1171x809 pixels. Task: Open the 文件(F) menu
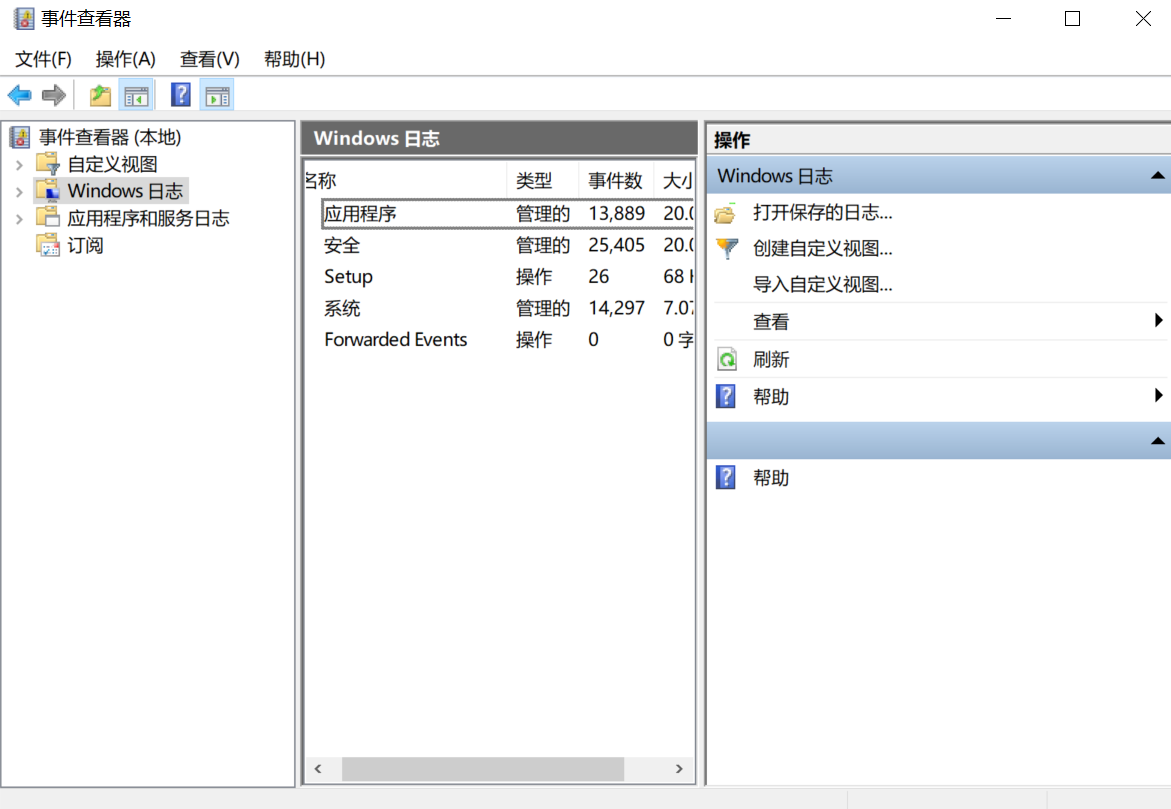(43, 59)
